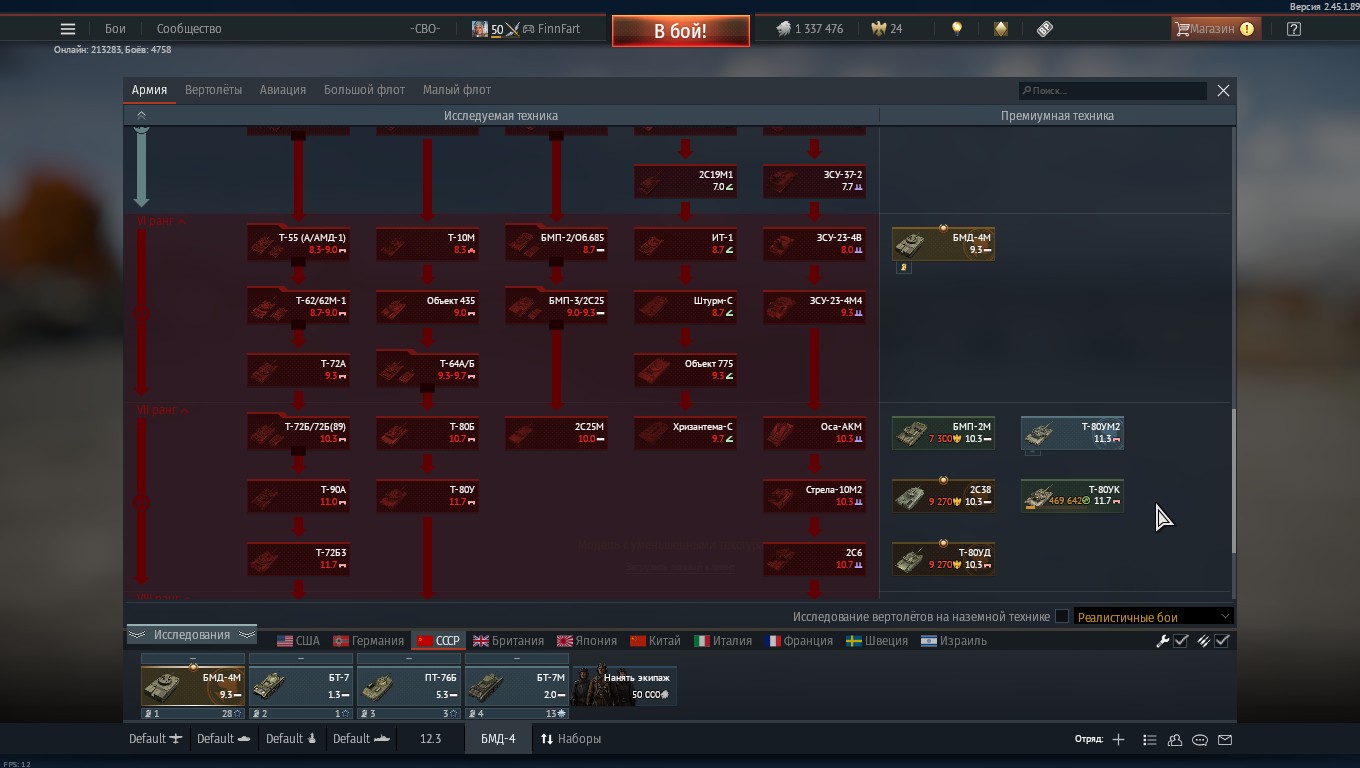The width and height of the screenshot is (1360, 768).
Task: Open Наборы presets menu
Action: click(571, 739)
